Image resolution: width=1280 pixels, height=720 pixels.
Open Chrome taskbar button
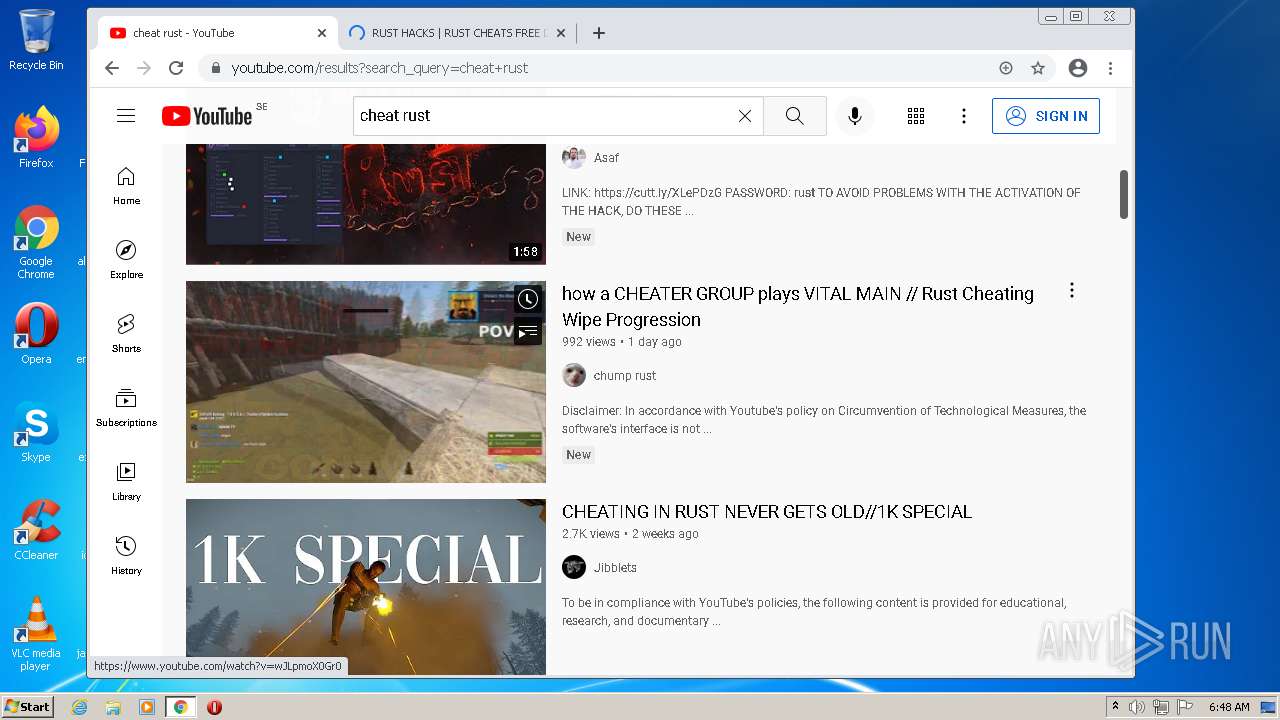click(x=180, y=707)
